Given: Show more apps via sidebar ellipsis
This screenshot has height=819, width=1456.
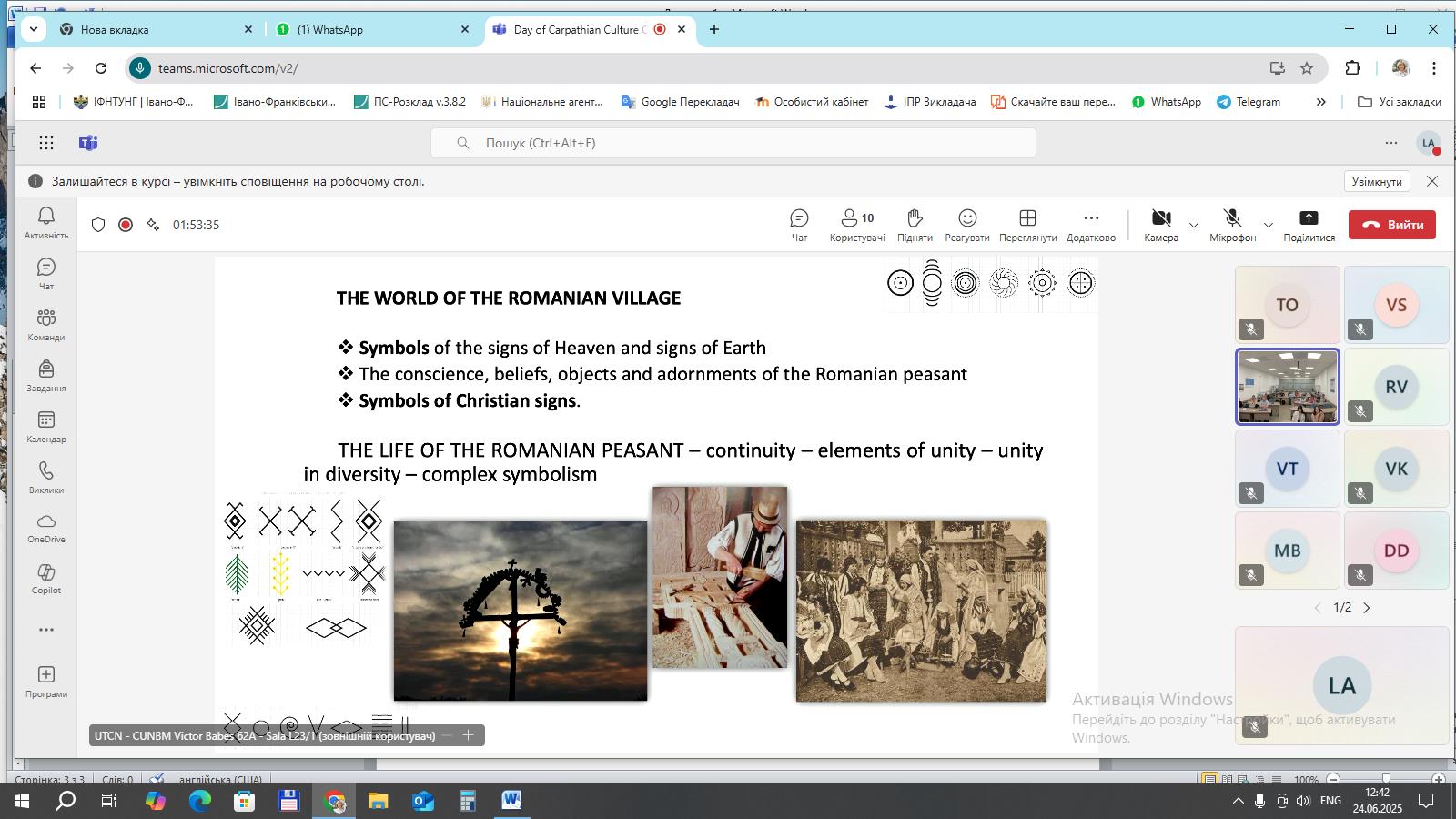Looking at the screenshot, I should pos(46,630).
